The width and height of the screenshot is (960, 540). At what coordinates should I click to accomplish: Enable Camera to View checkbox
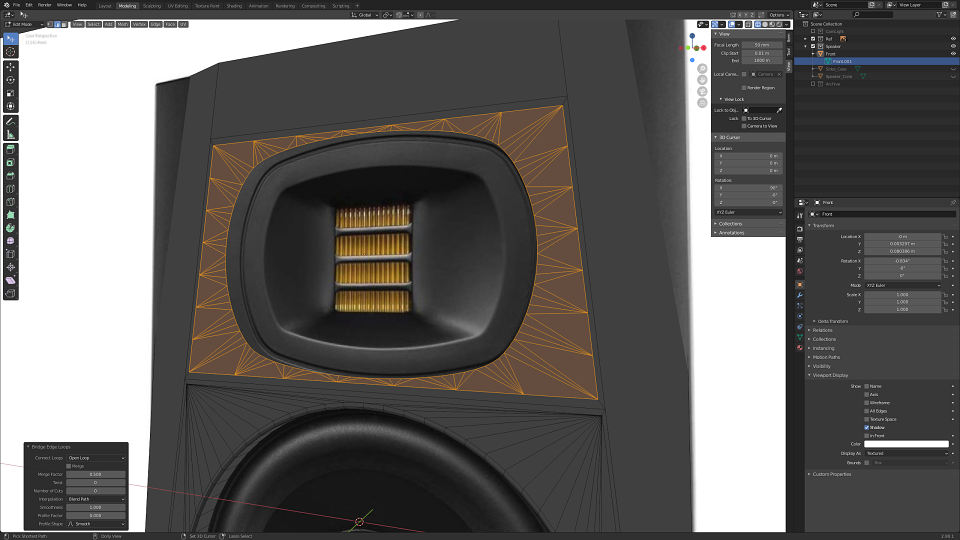pyautogui.click(x=744, y=126)
